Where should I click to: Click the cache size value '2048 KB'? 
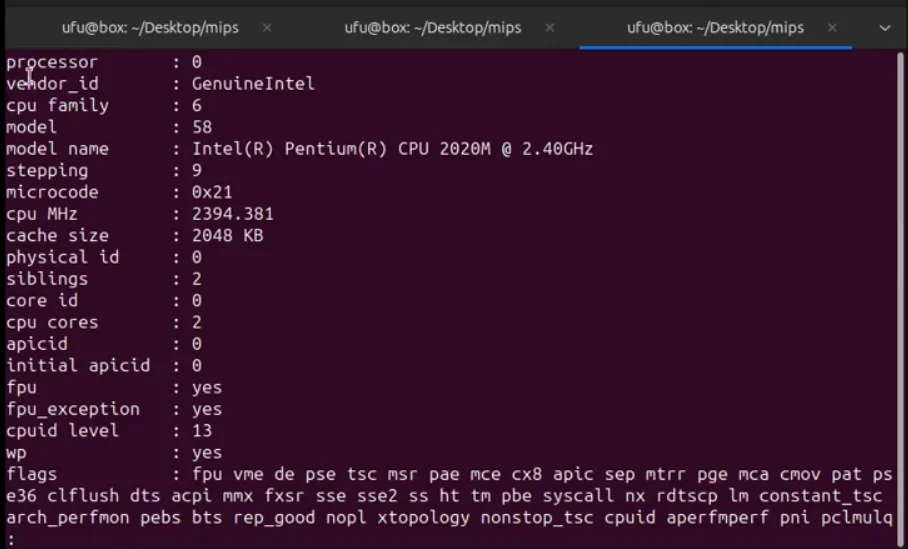tap(228, 236)
